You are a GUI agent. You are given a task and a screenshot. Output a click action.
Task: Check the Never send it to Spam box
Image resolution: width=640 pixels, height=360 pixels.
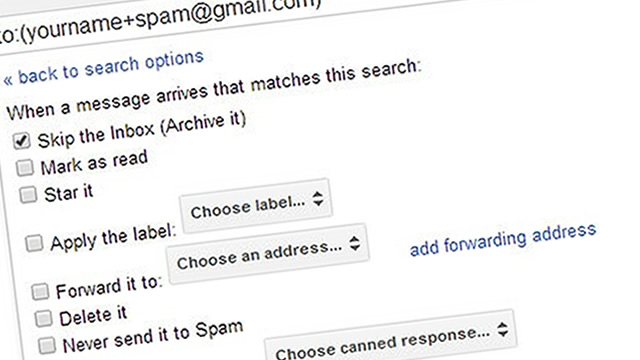point(47,345)
